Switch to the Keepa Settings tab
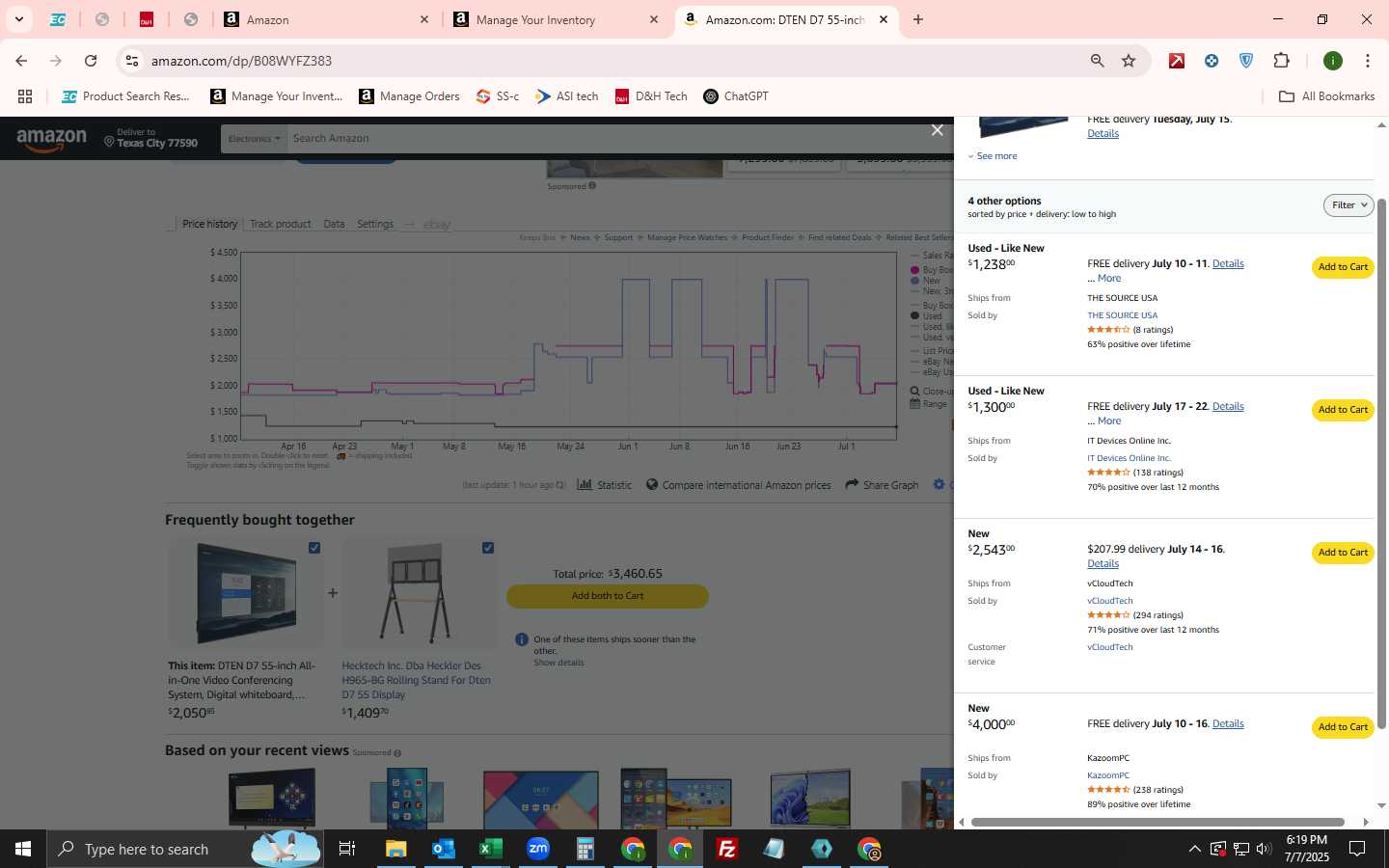Image resolution: width=1389 pixels, height=868 pixels. point(375,224)
